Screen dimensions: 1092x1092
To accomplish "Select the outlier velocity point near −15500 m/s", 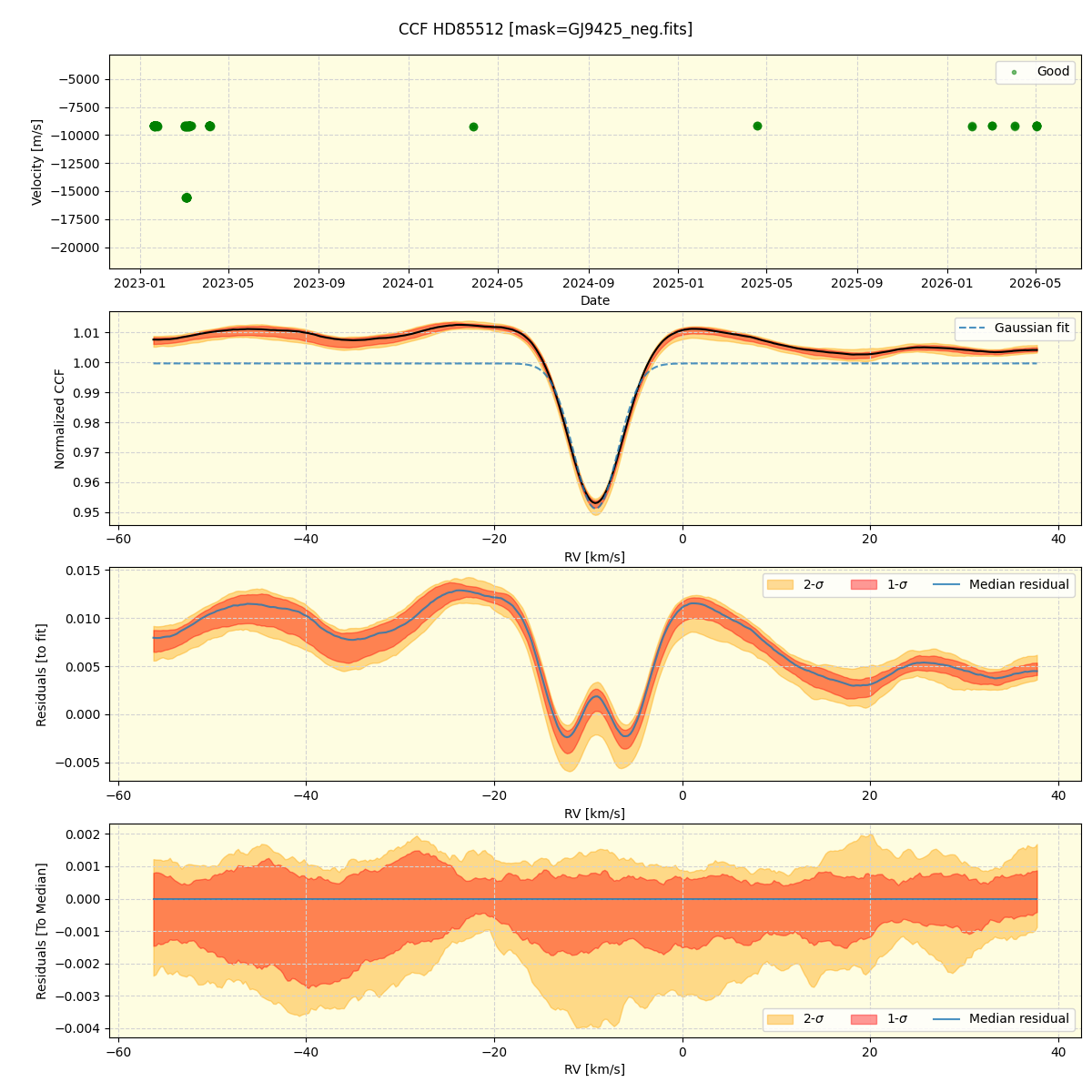I will (x=187, y=197).
